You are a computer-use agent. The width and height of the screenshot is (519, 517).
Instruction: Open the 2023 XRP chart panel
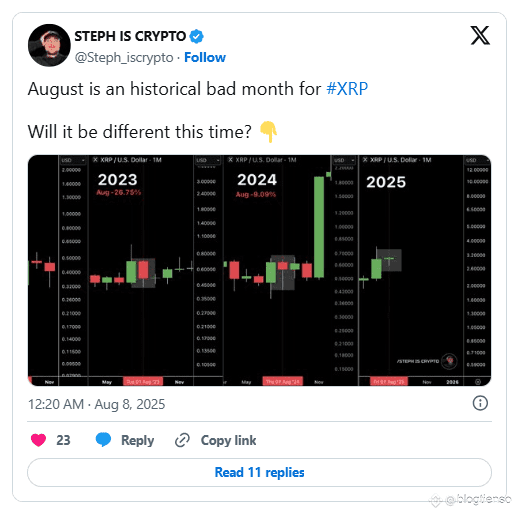tap(126, 270)
